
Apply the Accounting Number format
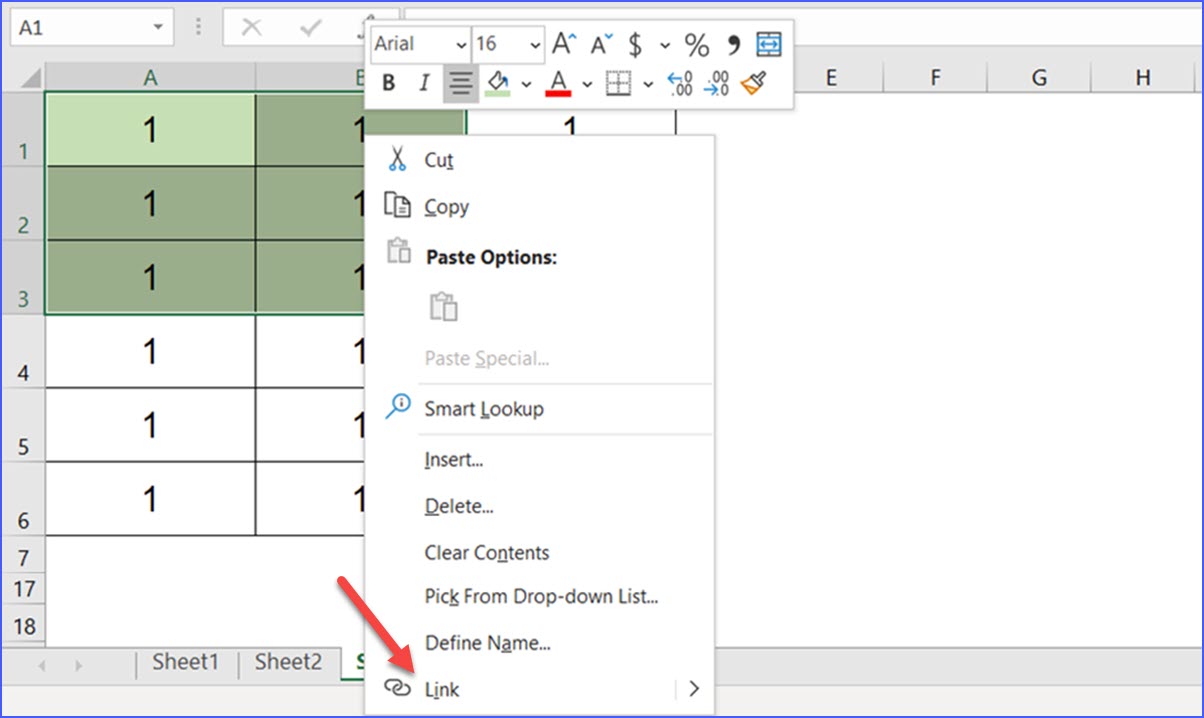click(636, 44)
